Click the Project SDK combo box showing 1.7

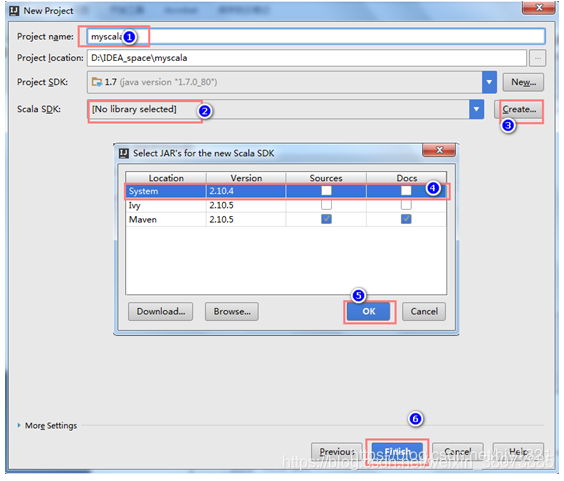click(x=292, y=82)
